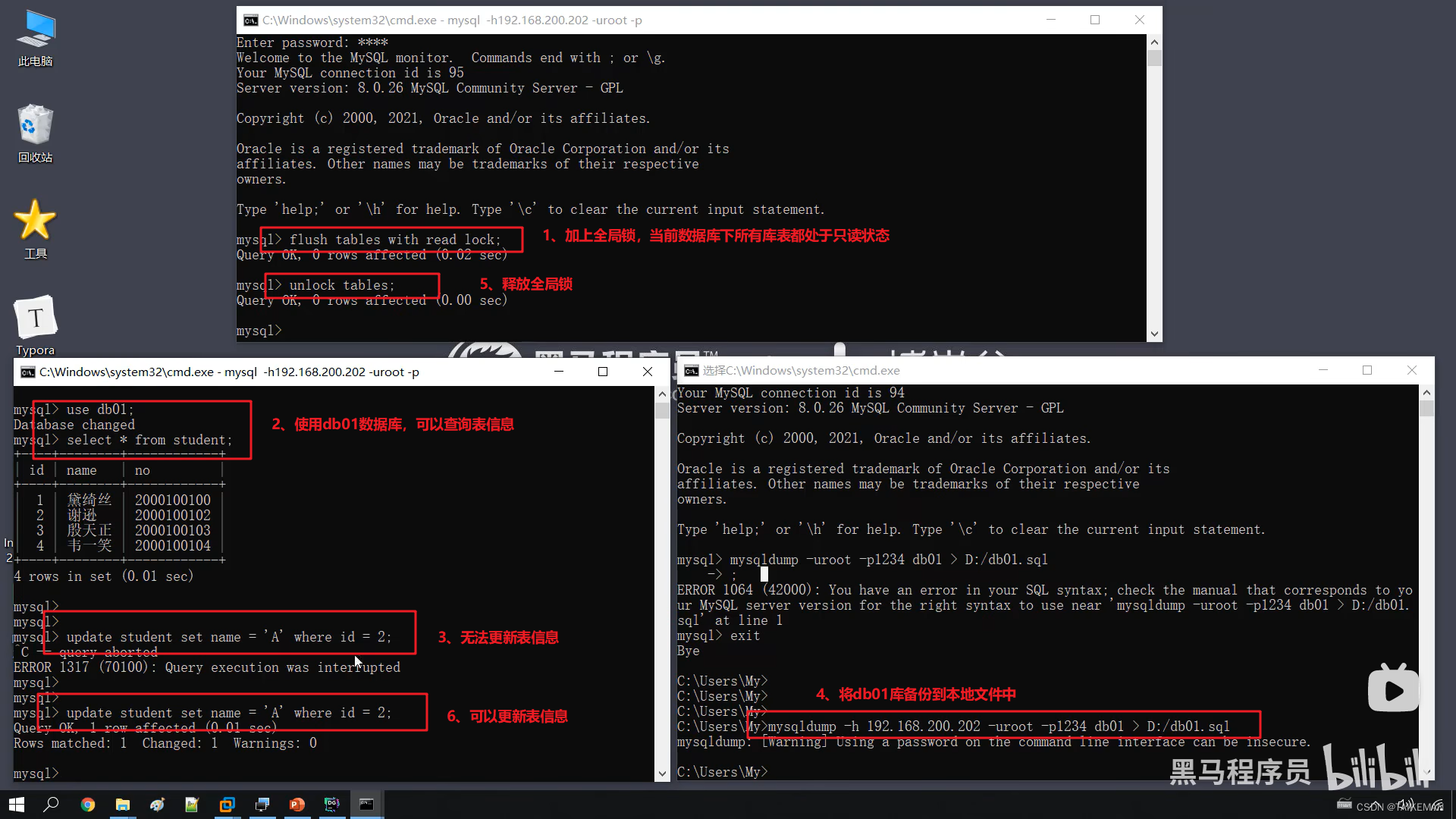Click the bilibili TV overlay icon
This screenshot has height=819, width=1456.
tap(1393, 689)
